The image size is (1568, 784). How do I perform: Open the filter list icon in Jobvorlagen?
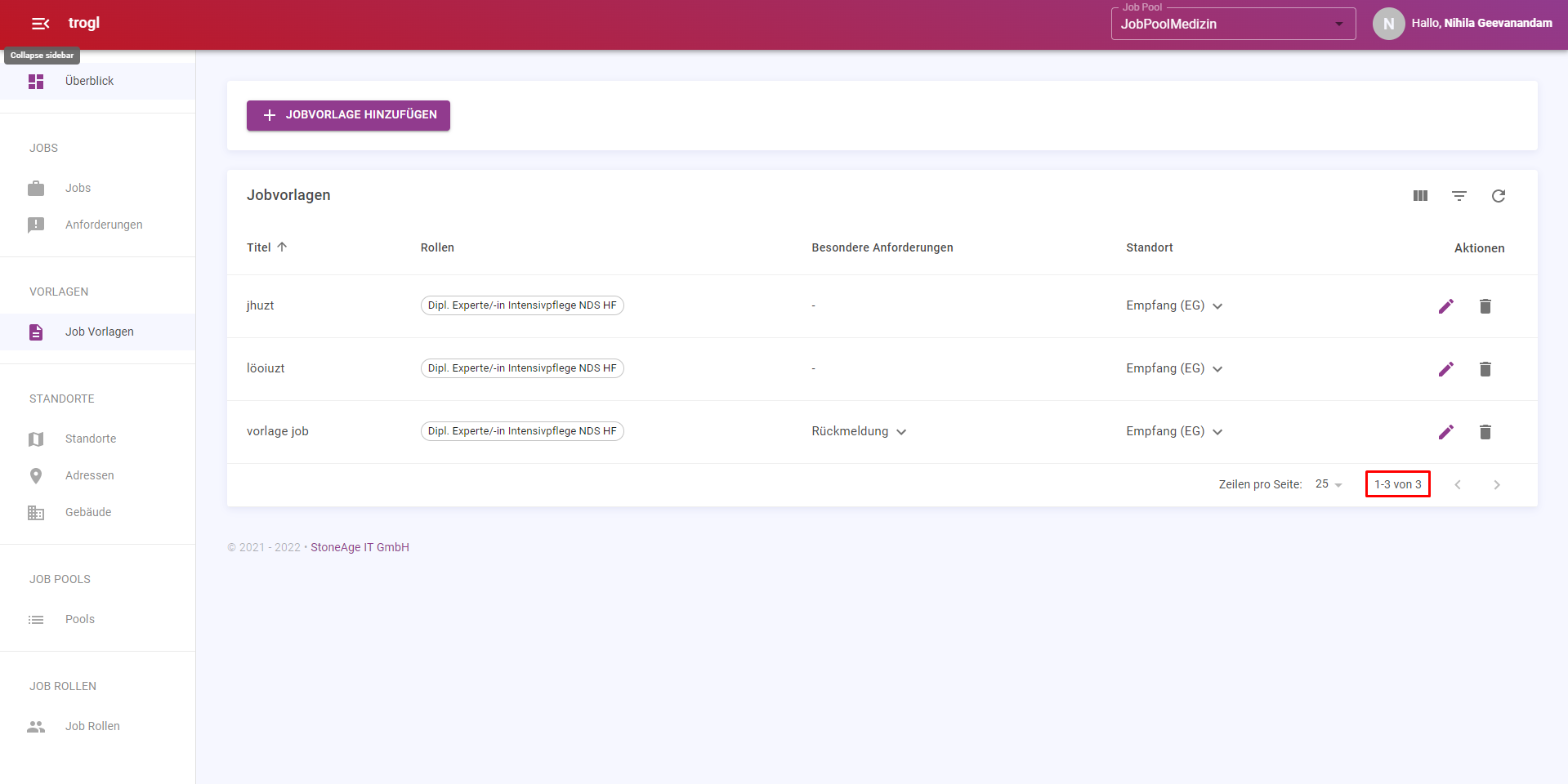pos(1459,196)
